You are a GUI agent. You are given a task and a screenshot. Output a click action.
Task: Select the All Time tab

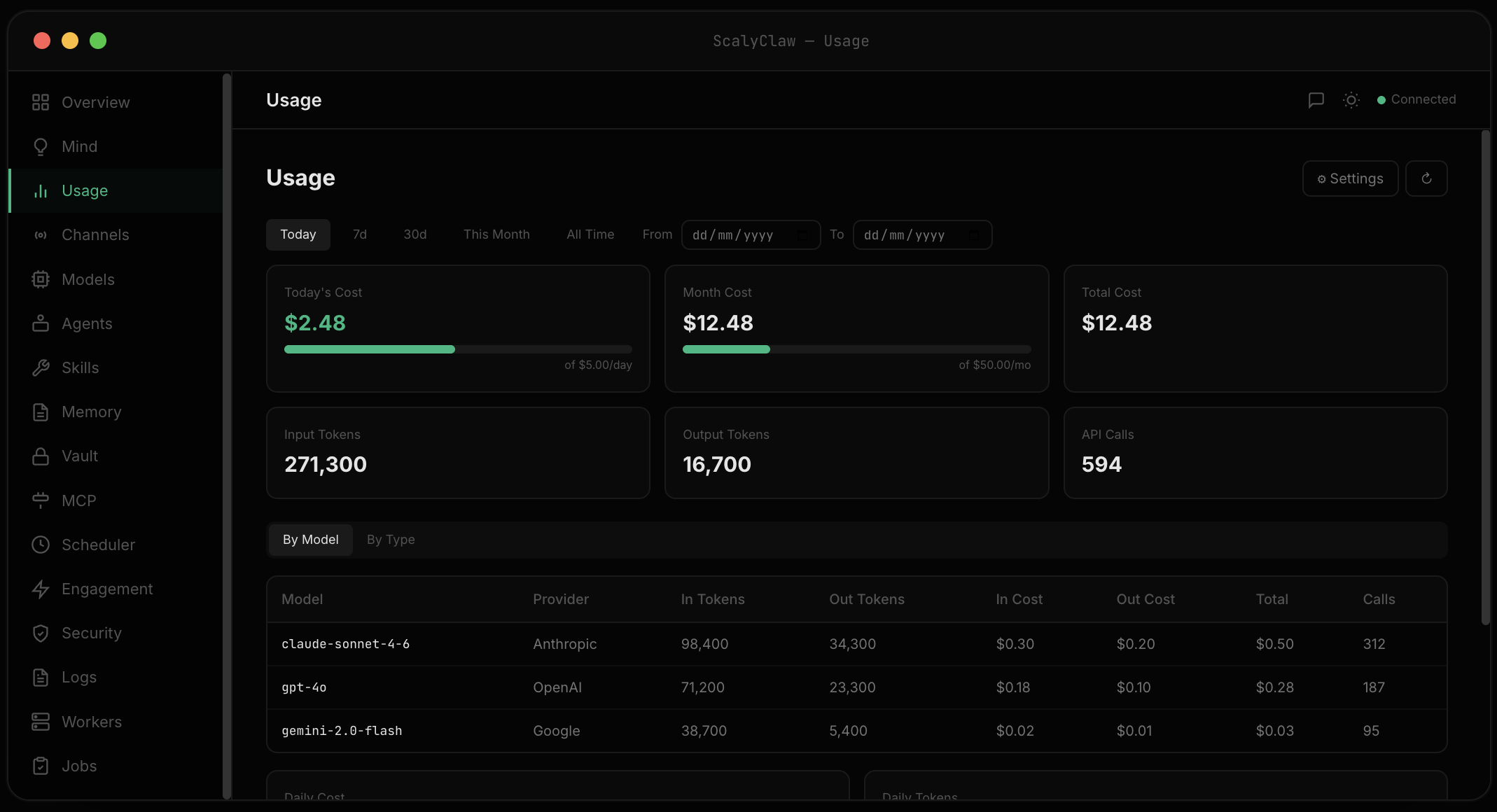coord(590,234)
